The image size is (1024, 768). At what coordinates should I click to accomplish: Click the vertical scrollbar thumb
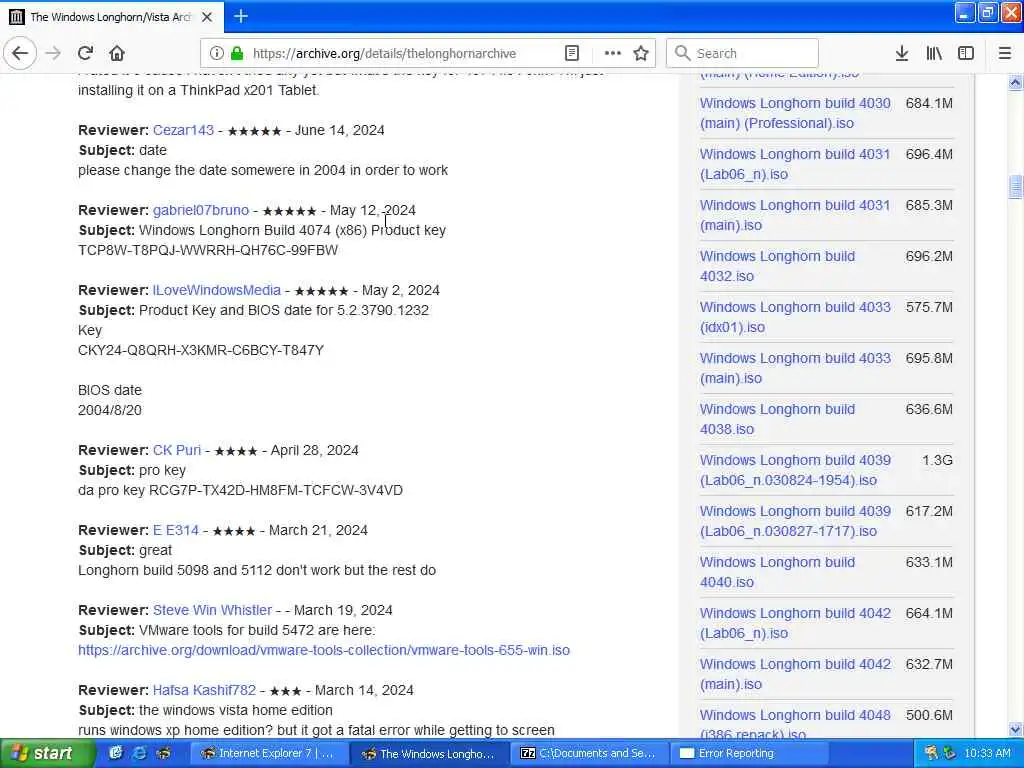pos(1015,187)
